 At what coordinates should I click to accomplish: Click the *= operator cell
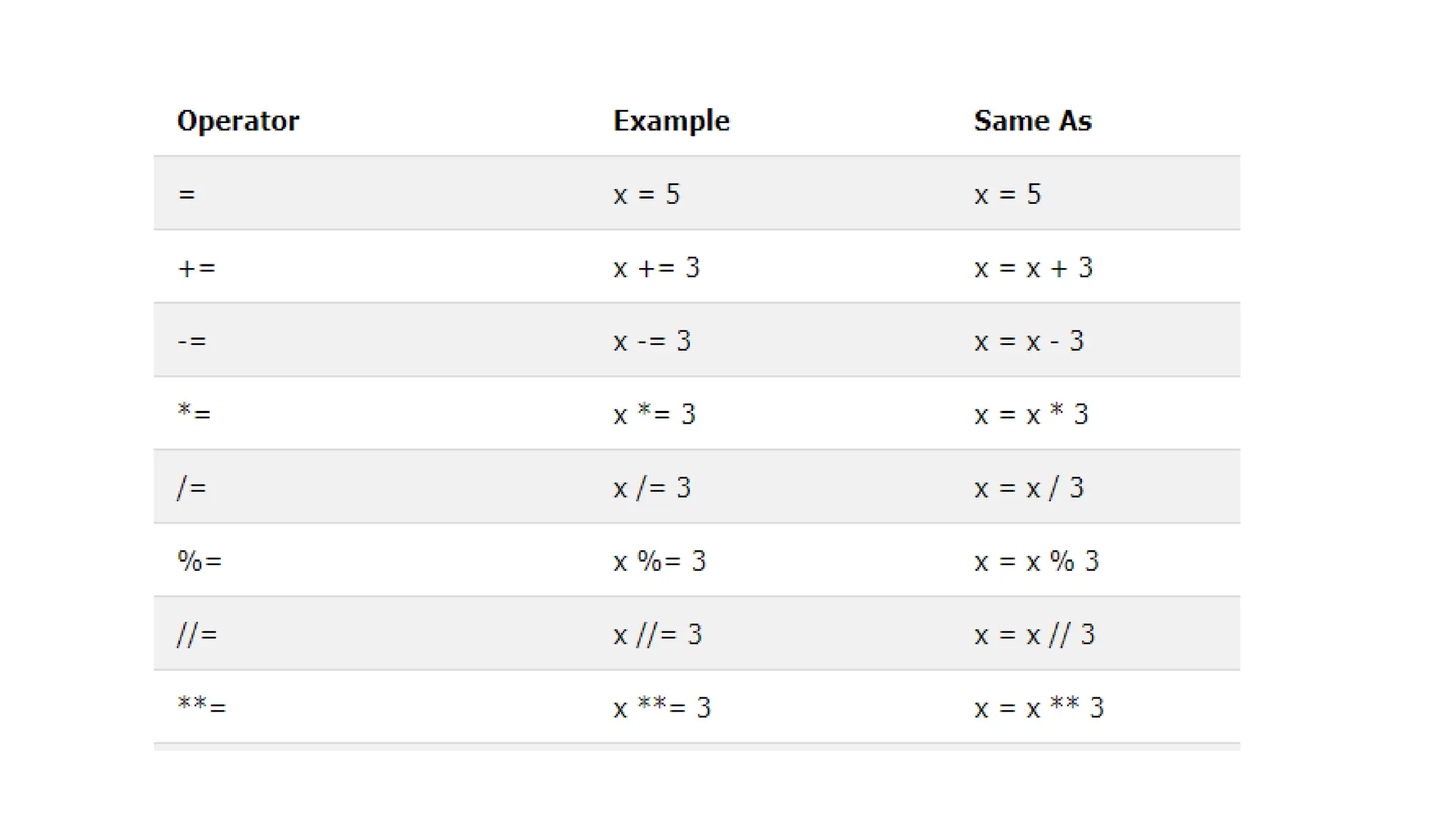194,414
